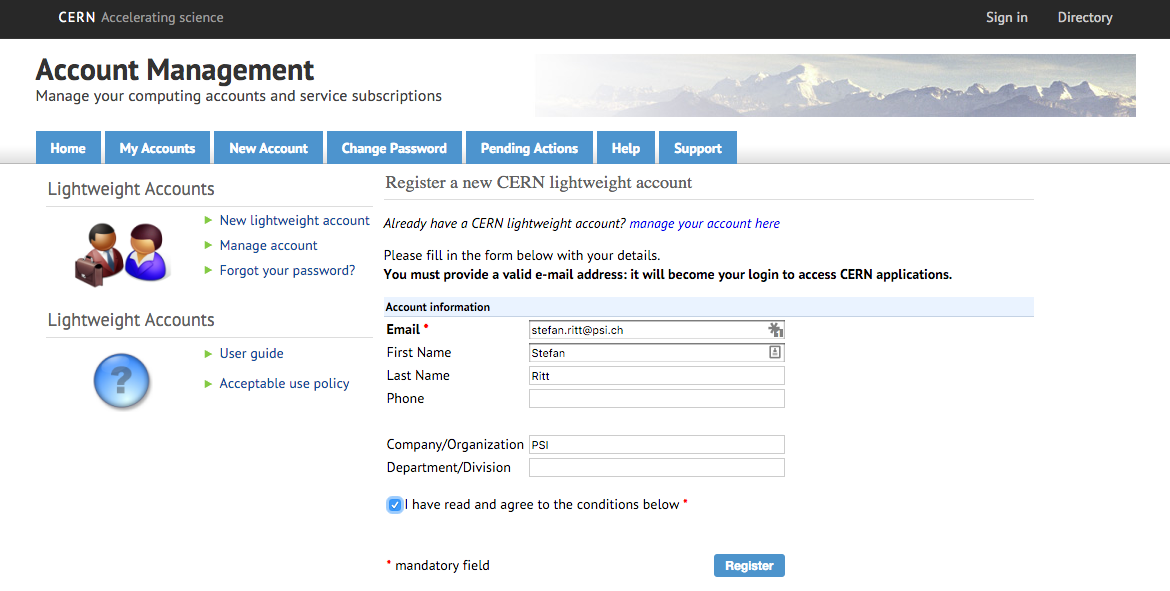Screen dimensions: 1170x591
Task: Click the manage your account here link
Action: coord(704,223)
